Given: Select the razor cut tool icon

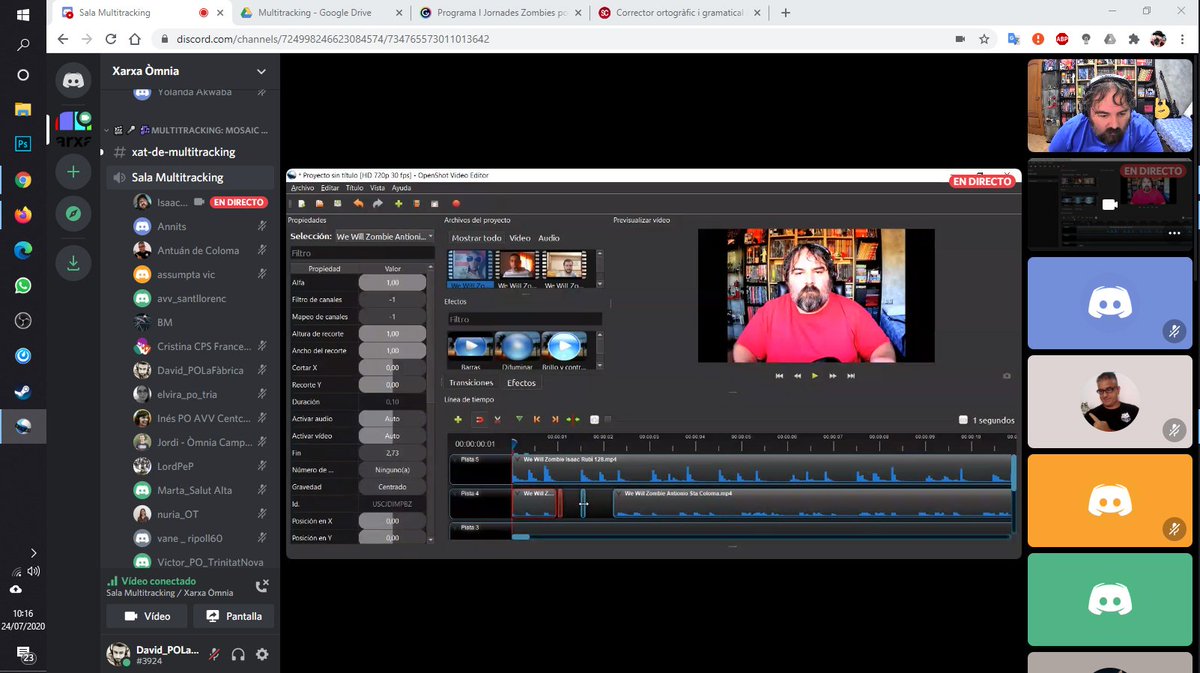Looking at the screenshot, I should tap(498, 420).
